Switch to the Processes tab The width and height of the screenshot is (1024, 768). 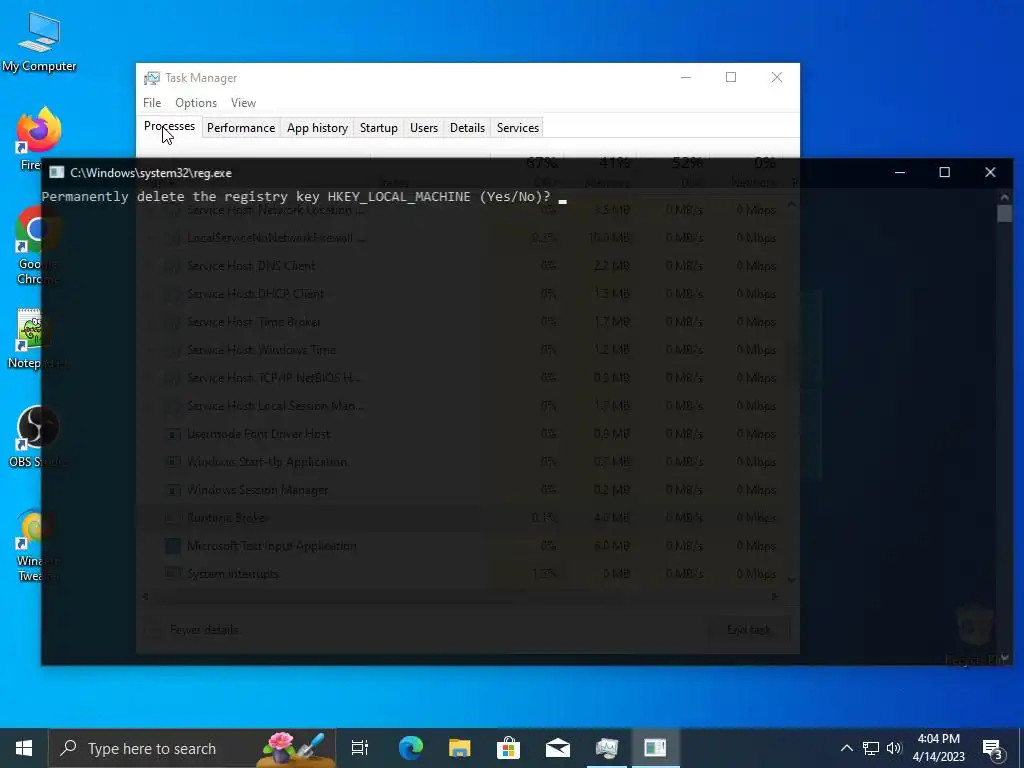(x=169, y=127)
